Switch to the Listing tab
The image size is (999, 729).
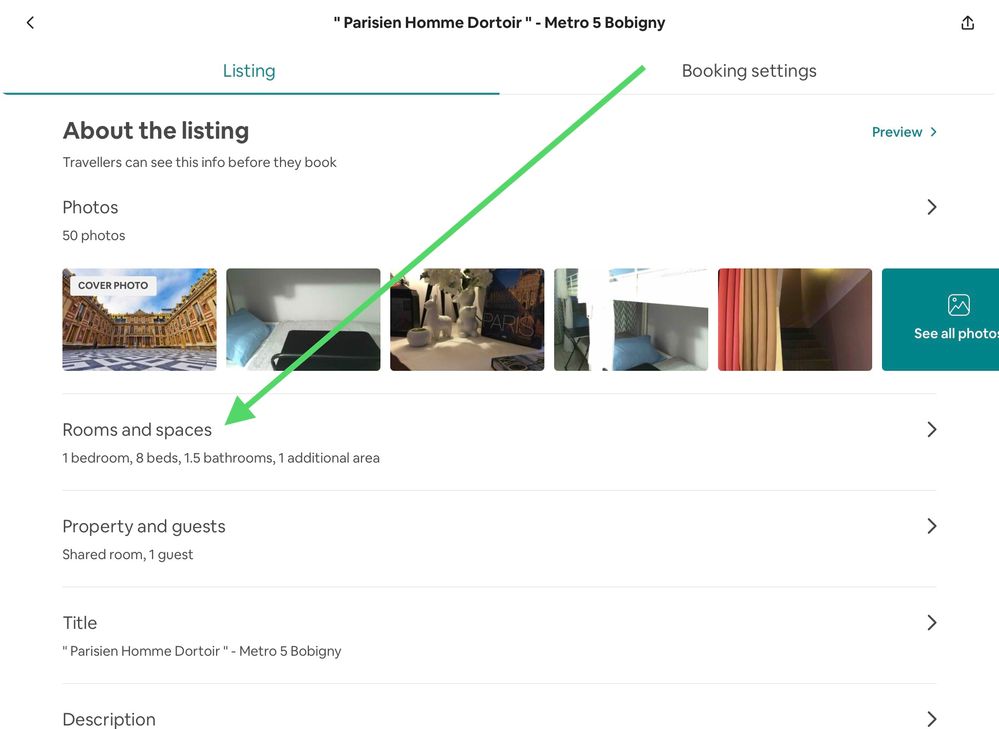click(x=249, y=71)
